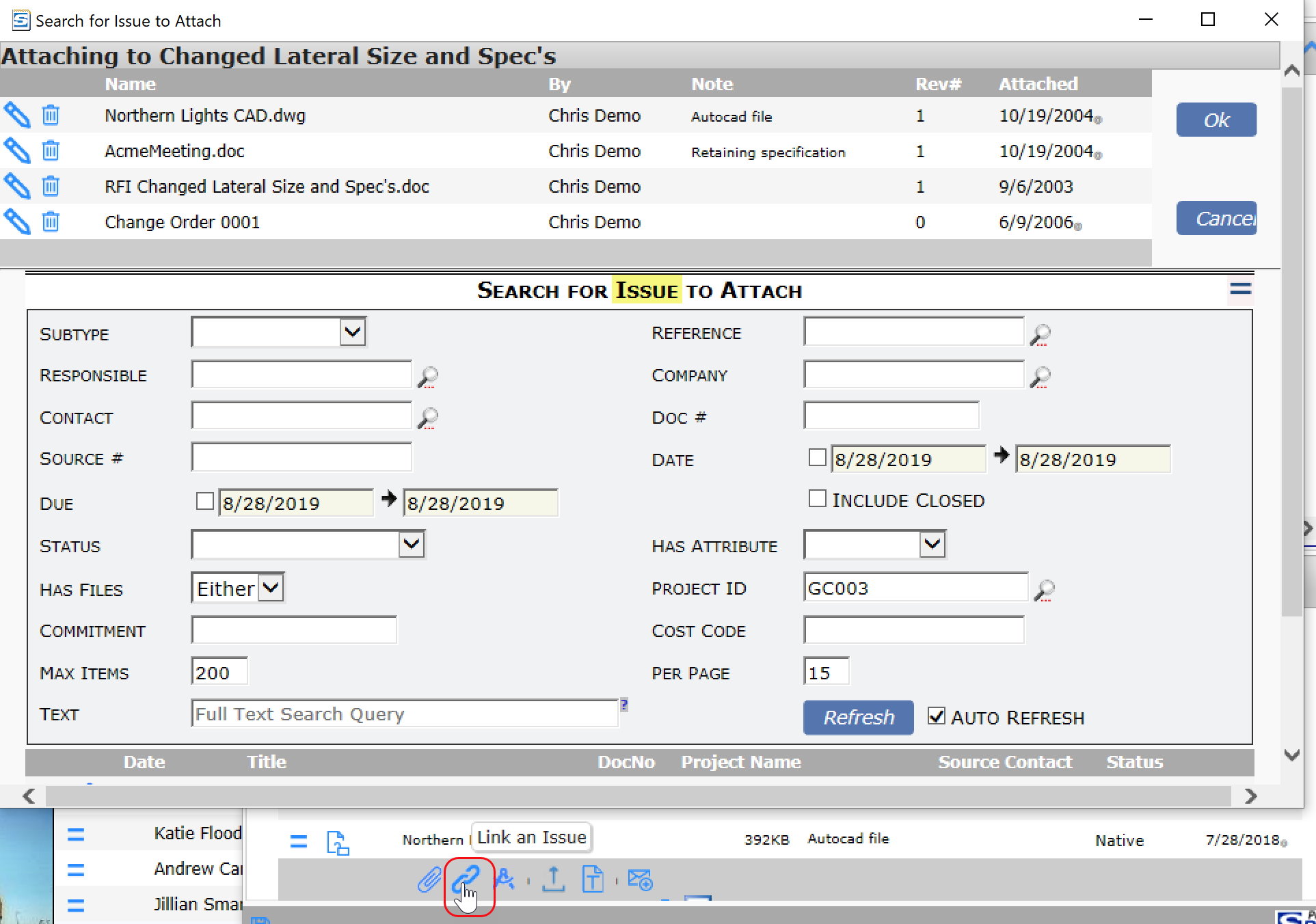Viewport: 1316px width, 924px height.
Task: Open the Project ID lookup magnifier
Action: click(x=1045, y=590)
